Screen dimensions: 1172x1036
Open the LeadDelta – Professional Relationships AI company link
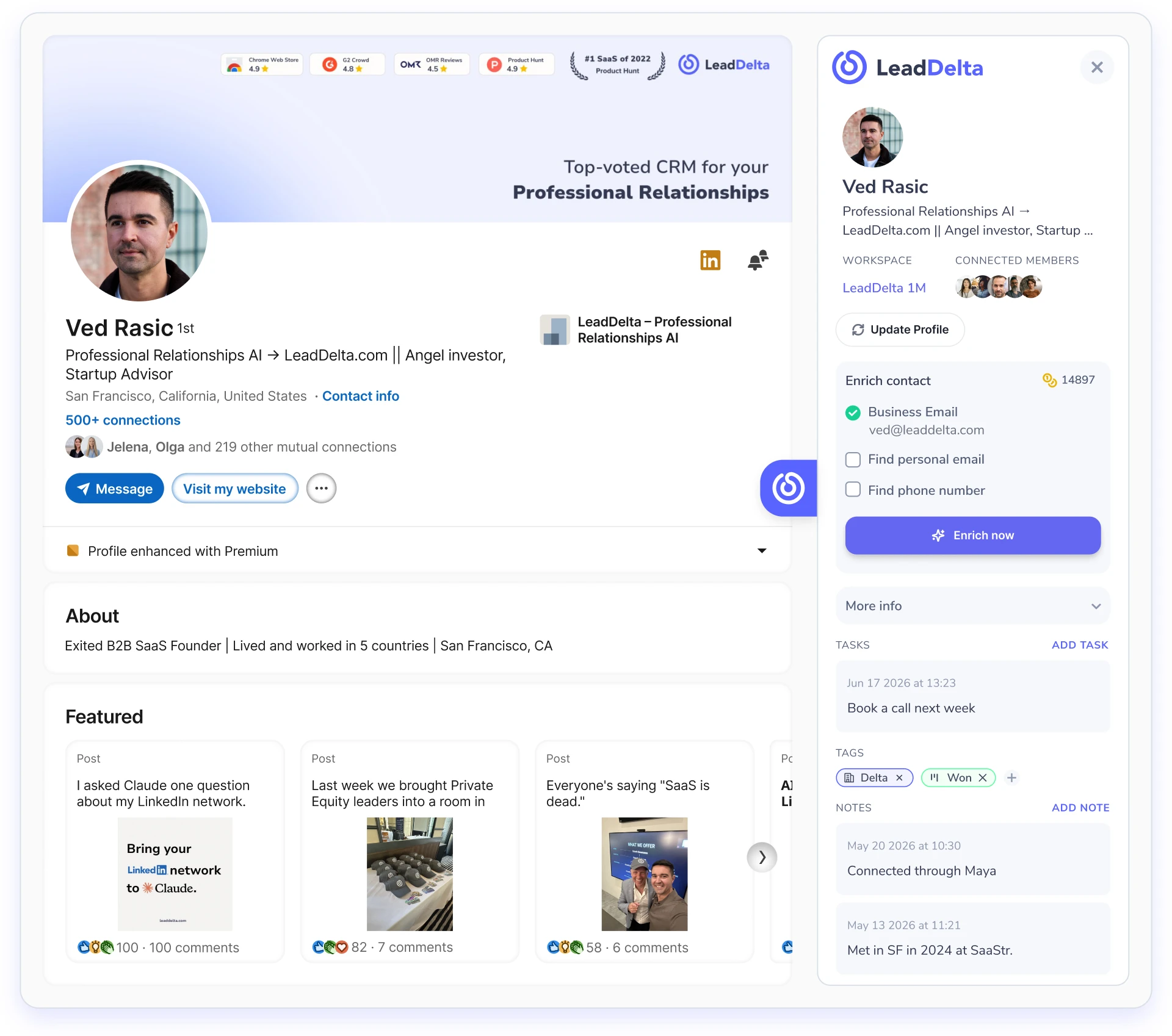[654, 329]
